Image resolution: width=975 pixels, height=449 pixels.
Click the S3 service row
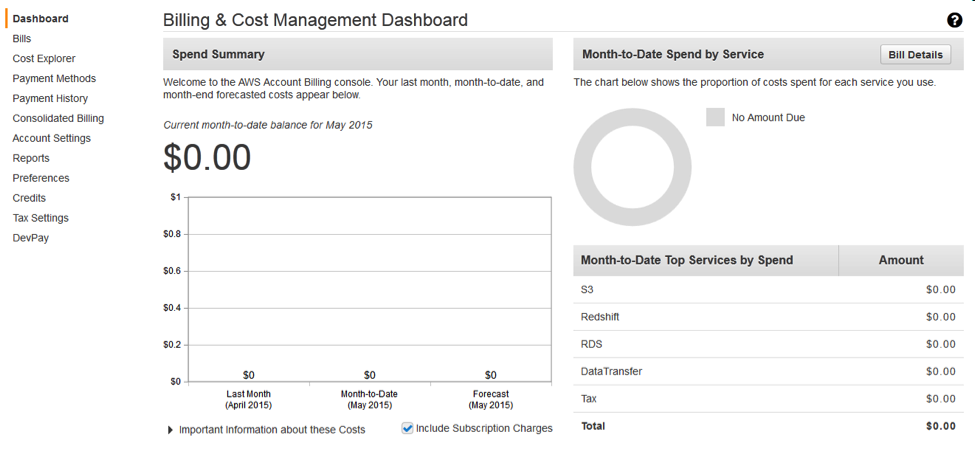coord(769,290)
